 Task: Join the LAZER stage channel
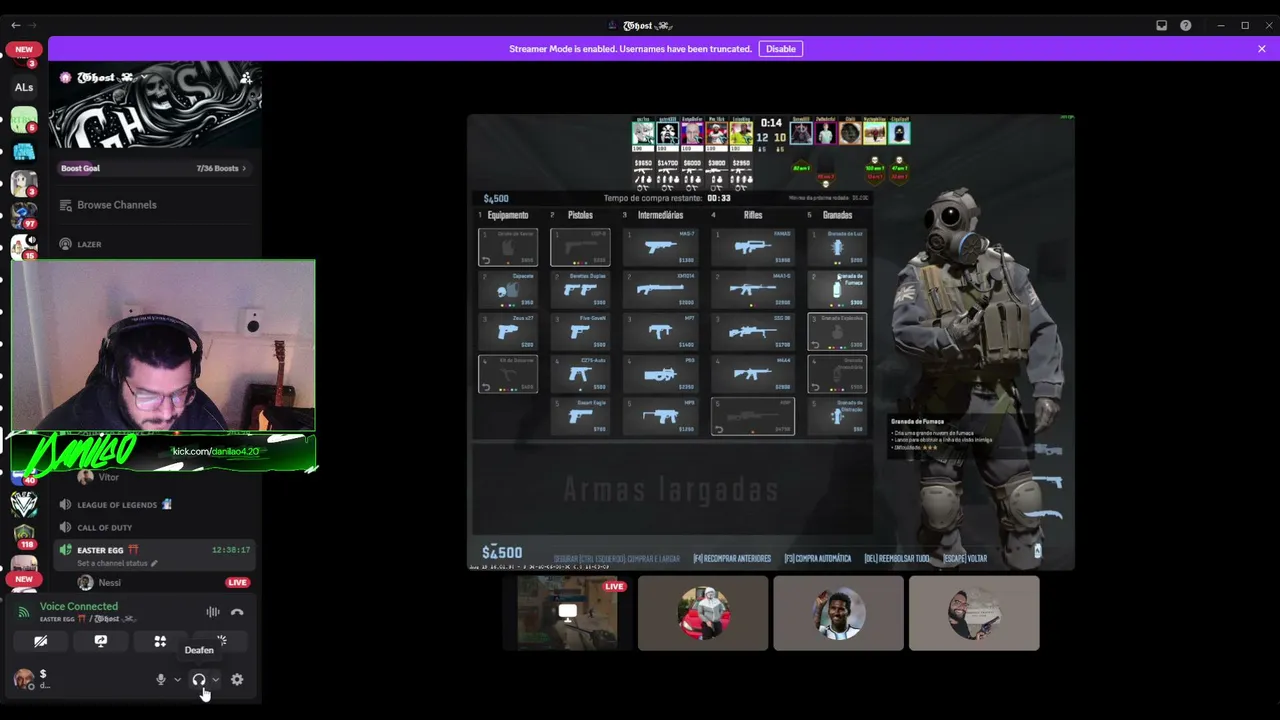point(155,244)
